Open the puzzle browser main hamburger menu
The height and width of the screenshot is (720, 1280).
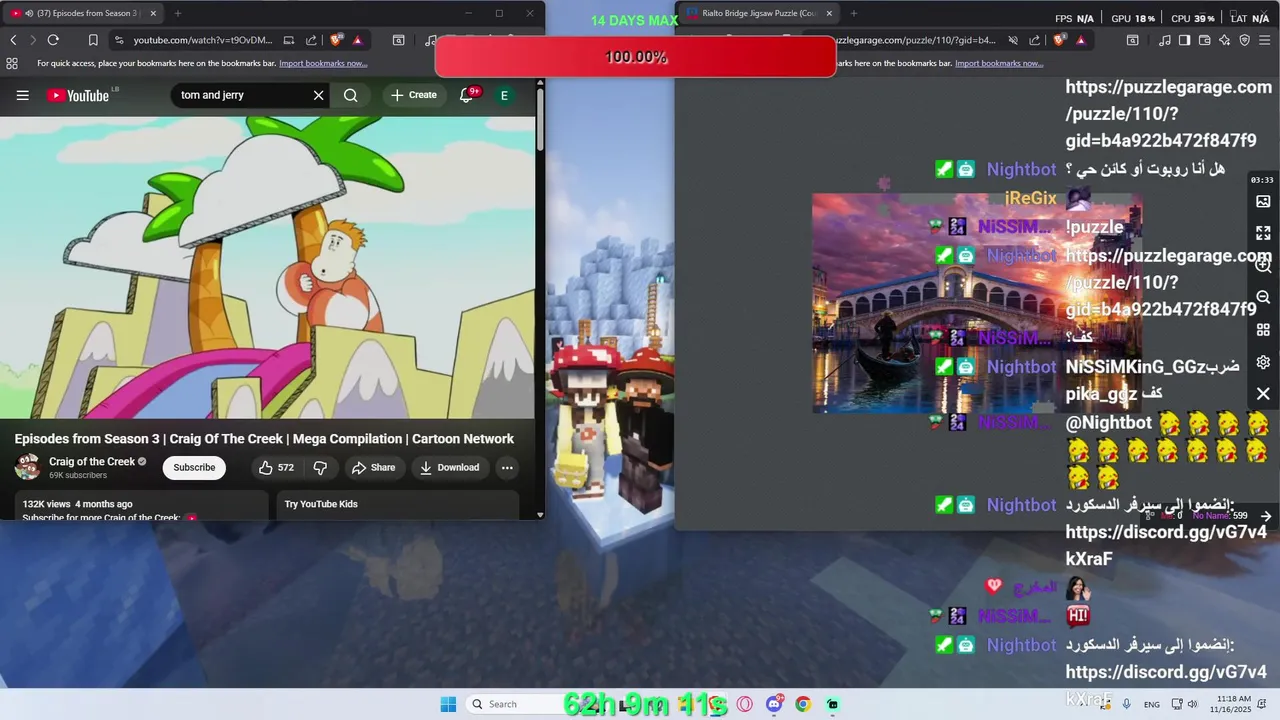click(1265, 40)
